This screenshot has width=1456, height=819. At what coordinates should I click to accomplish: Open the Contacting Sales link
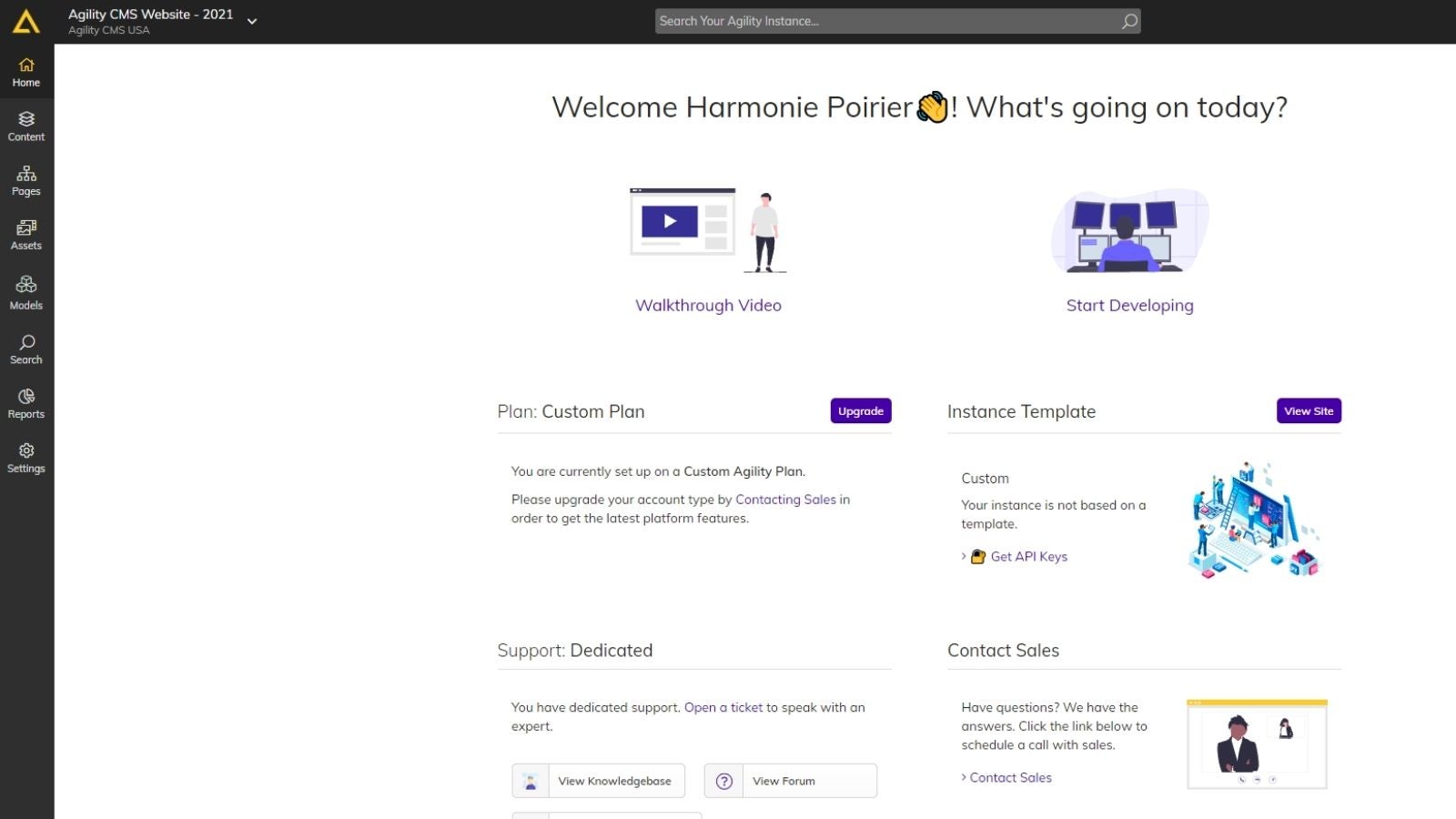point(785,500)
